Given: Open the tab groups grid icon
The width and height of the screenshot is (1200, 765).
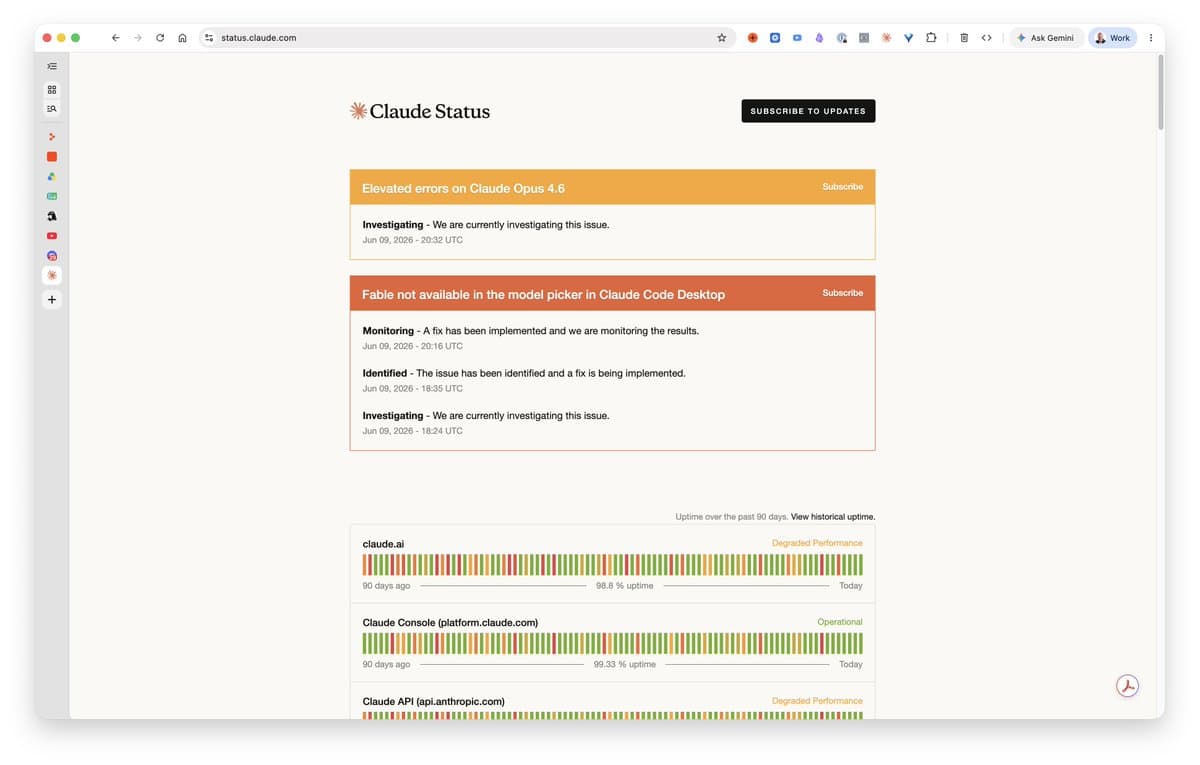Looking at the screenshot, I should tap(52, 89).
